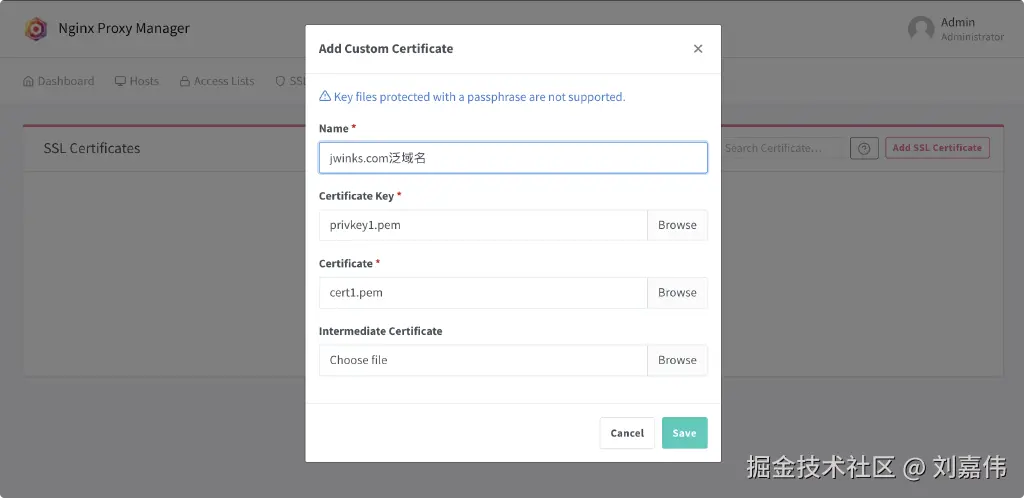Browse for the Certificate file
1024x498 pixels.
(x=677, y=293)
